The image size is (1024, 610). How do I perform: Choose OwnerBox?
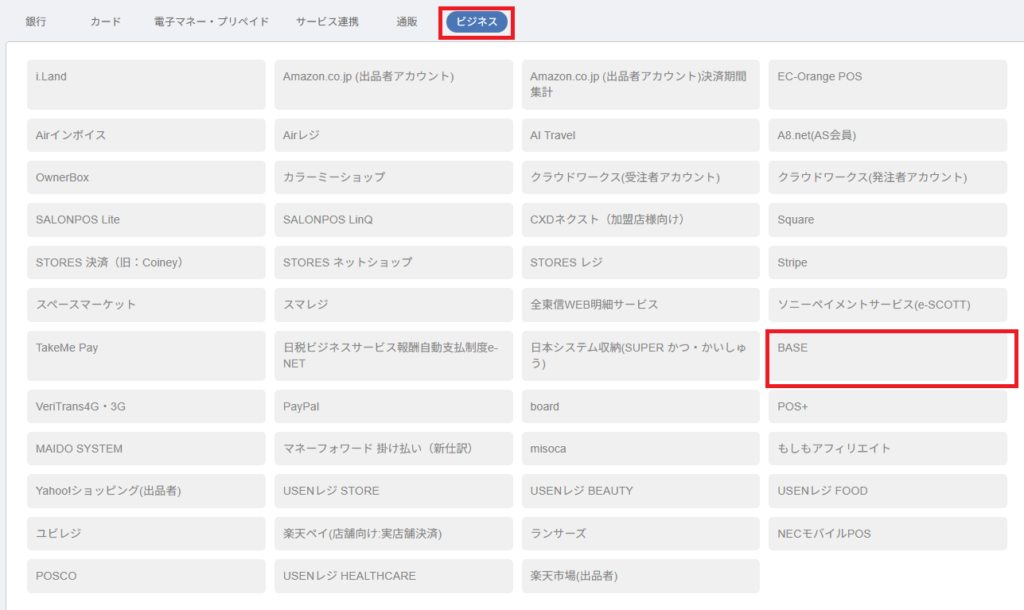(146, 178)
